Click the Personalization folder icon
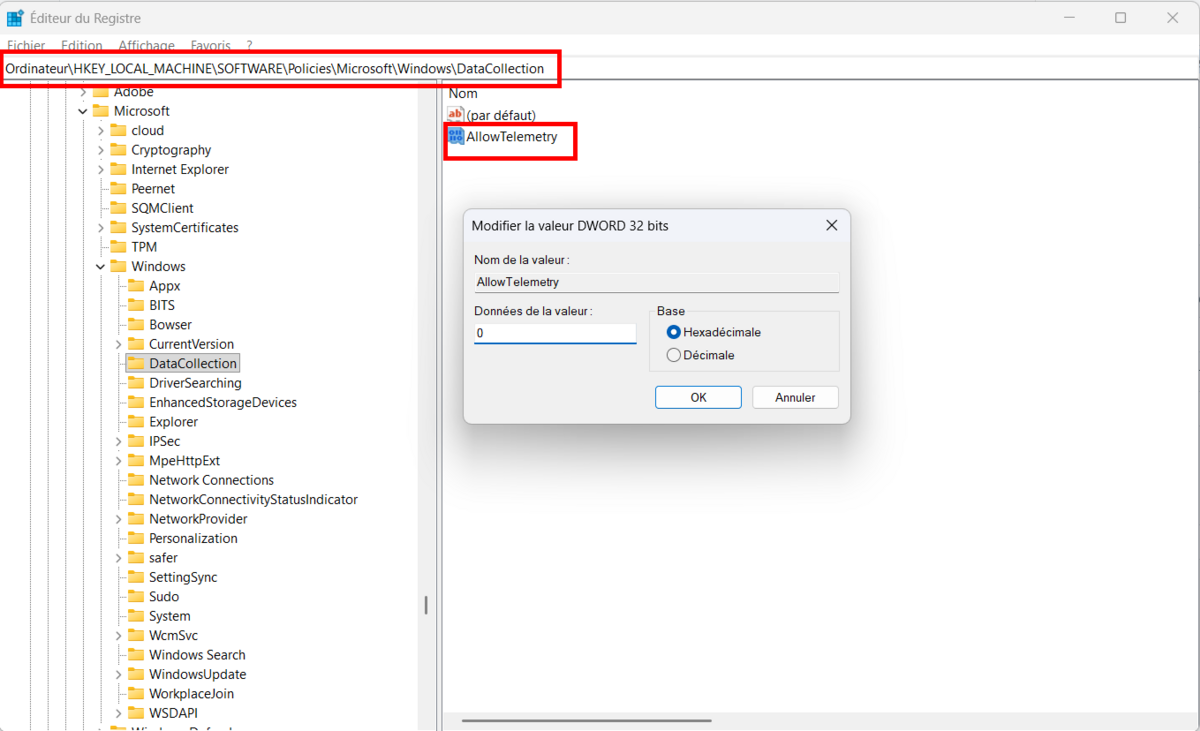This screenshot has width=1200, height=731. pyautogui.click(x=135, y=538)
